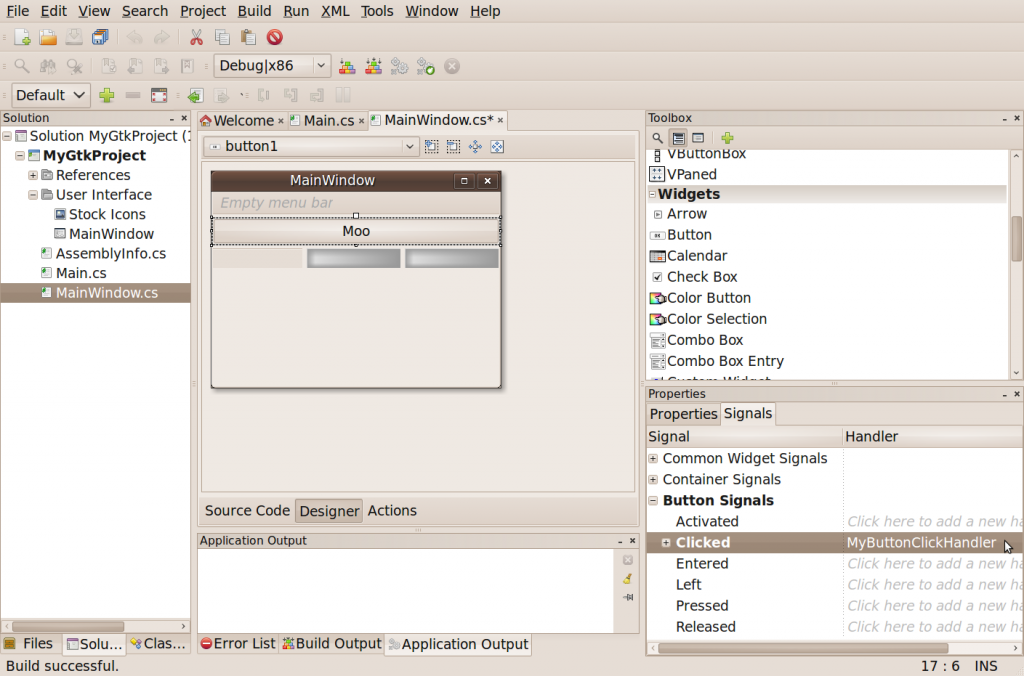Open the Default layout dropdown
The width and height of the screenshot is (1024, 676).
point(50,95)
